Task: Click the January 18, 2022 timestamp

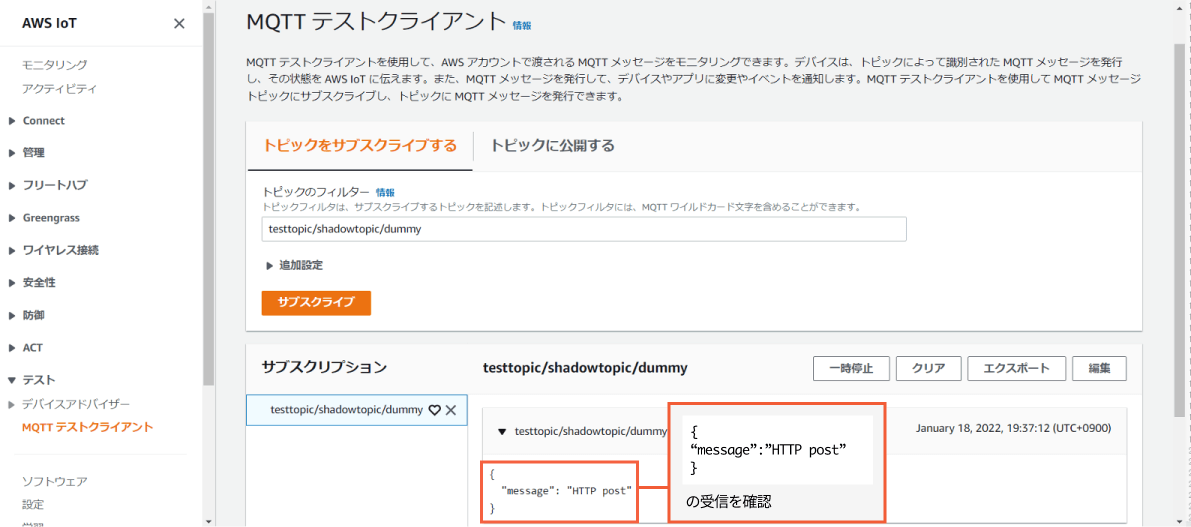Action: [x=1013, y=428]
